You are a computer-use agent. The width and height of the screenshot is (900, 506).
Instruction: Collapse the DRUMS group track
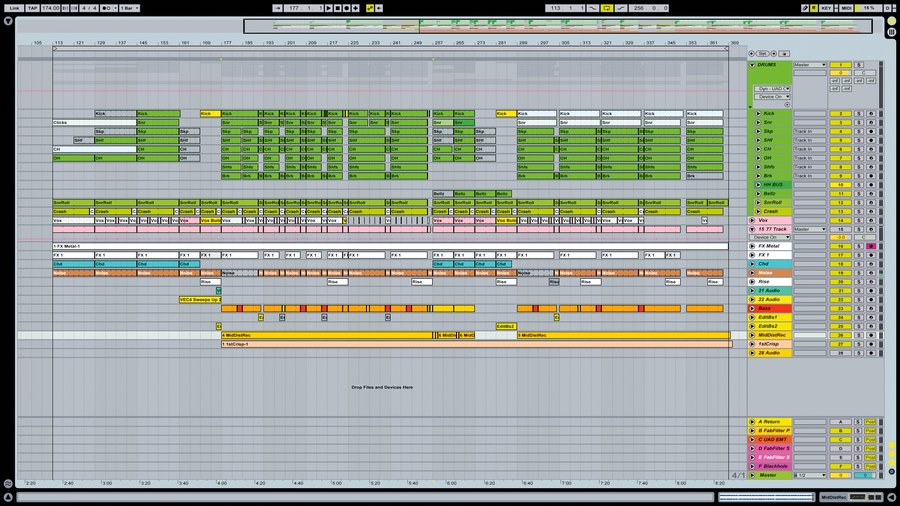(753, 65)
